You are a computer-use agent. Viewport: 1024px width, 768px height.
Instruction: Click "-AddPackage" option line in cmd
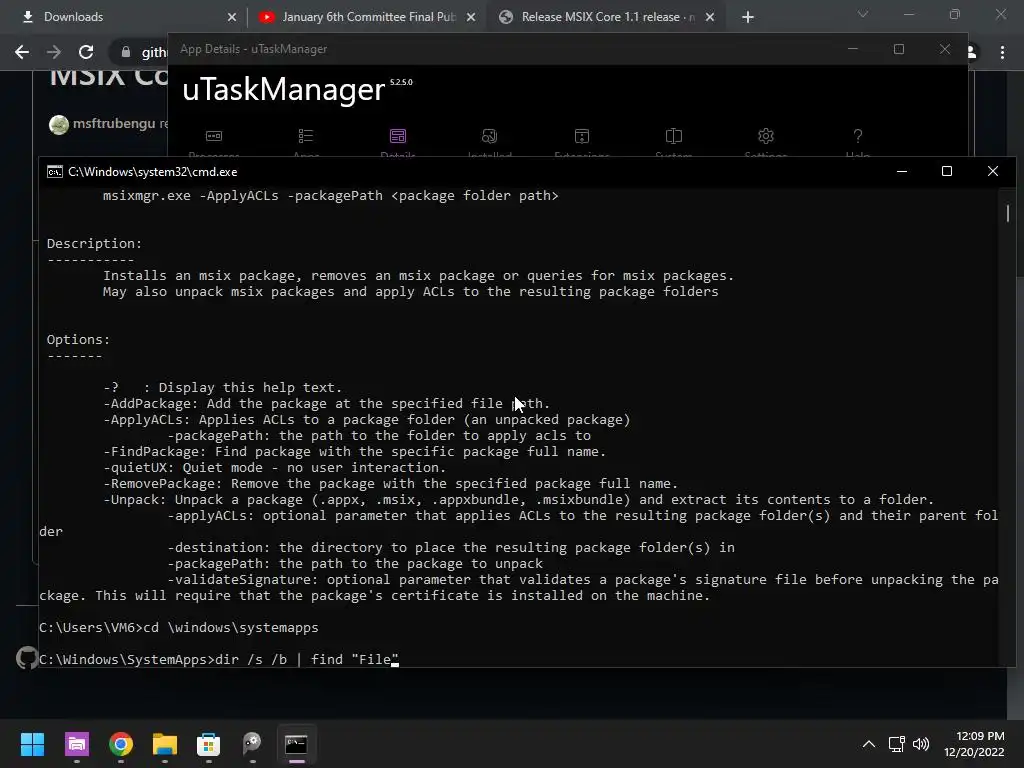[327, 404]
